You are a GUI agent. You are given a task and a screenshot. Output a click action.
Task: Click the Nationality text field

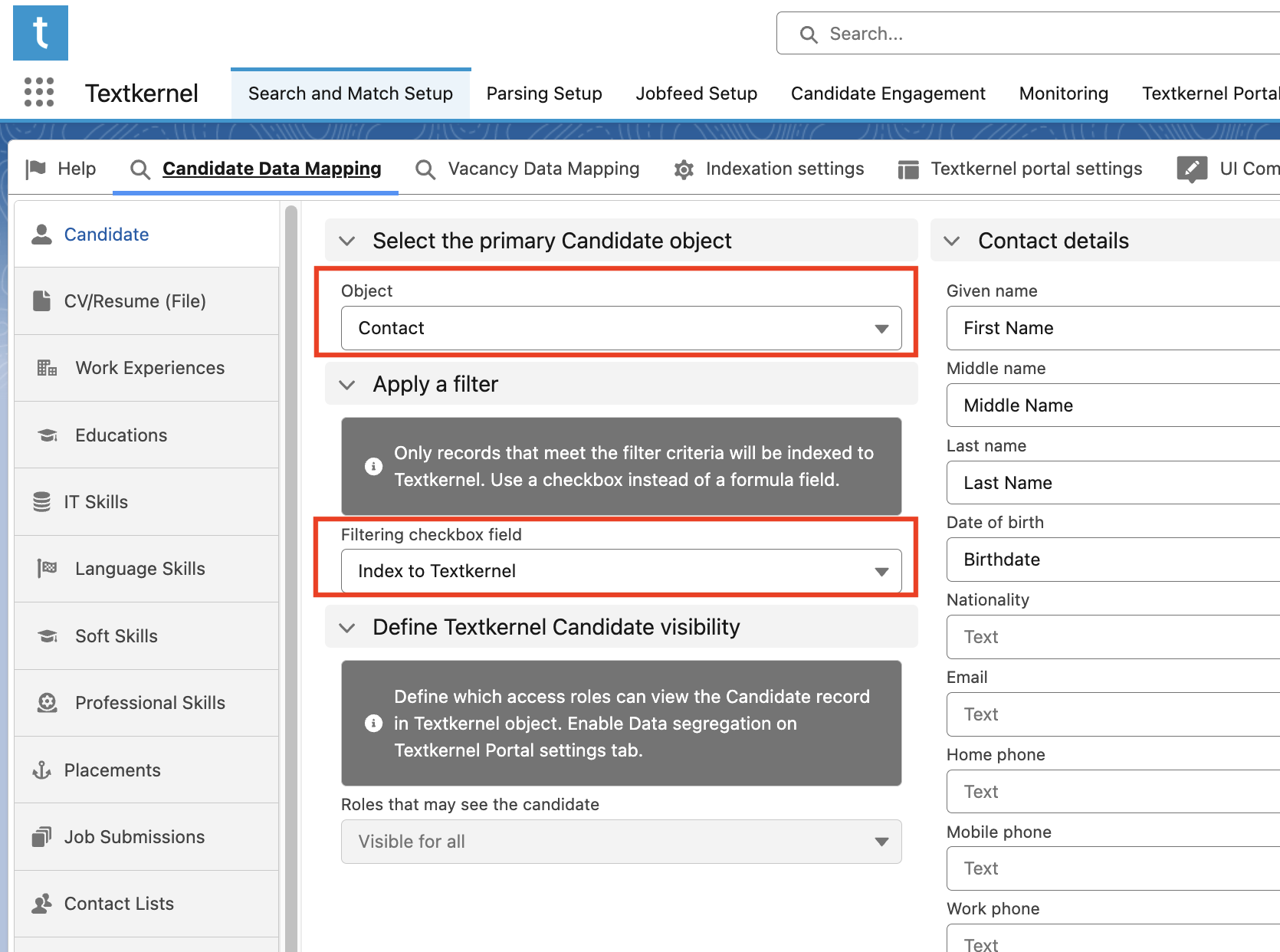click(1113, 637)
